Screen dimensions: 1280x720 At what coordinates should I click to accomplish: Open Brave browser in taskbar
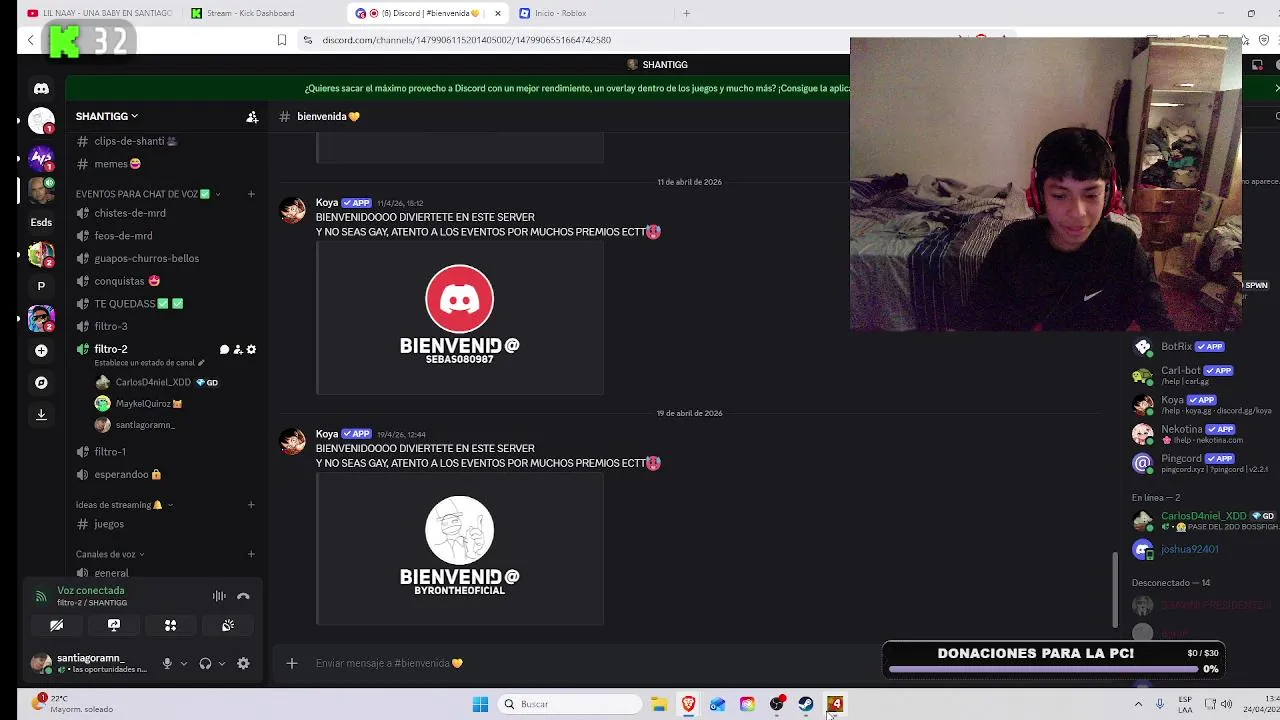[x=689, y=704]
